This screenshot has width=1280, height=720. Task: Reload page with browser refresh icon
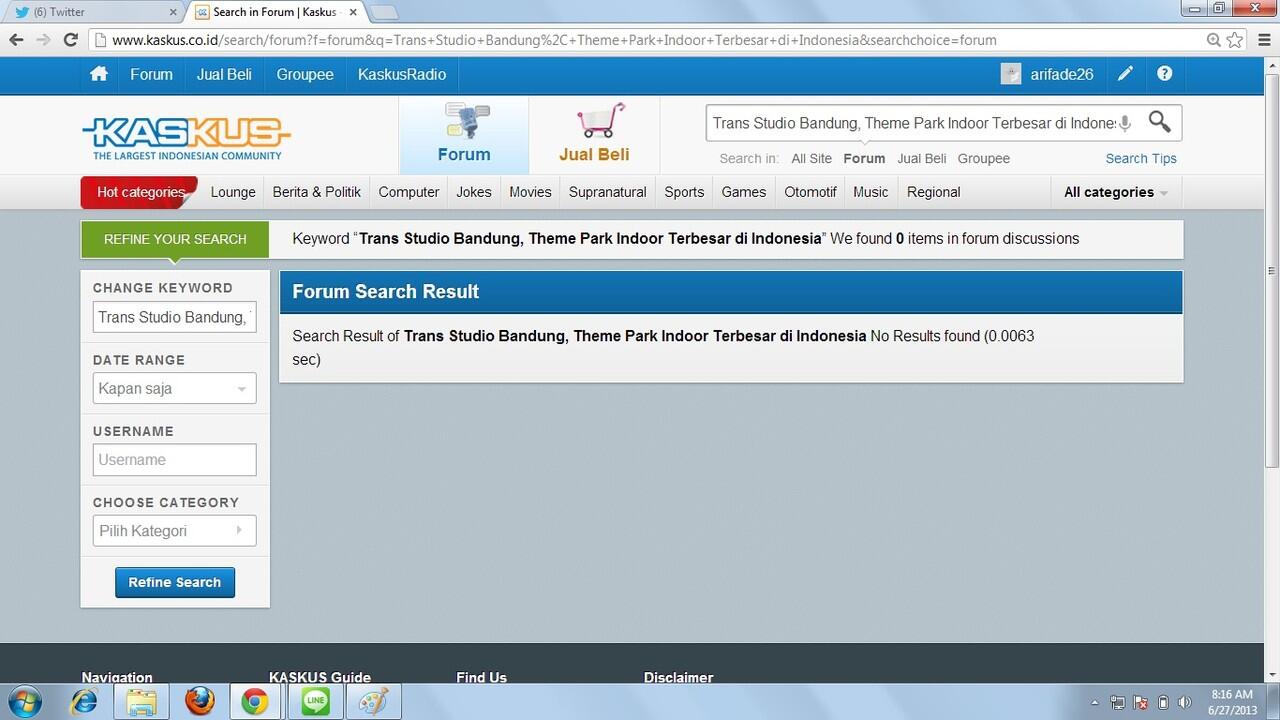(70, 40)
